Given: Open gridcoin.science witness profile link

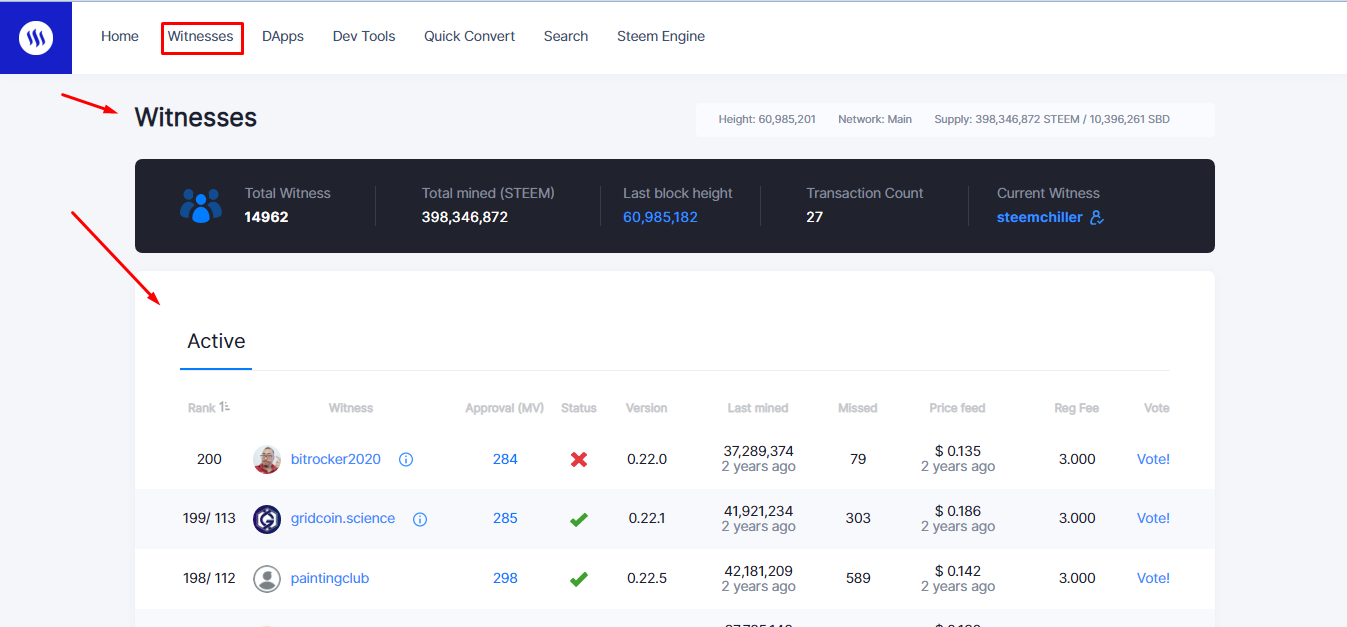Looking at the screenshot, I should click(343, 519).
